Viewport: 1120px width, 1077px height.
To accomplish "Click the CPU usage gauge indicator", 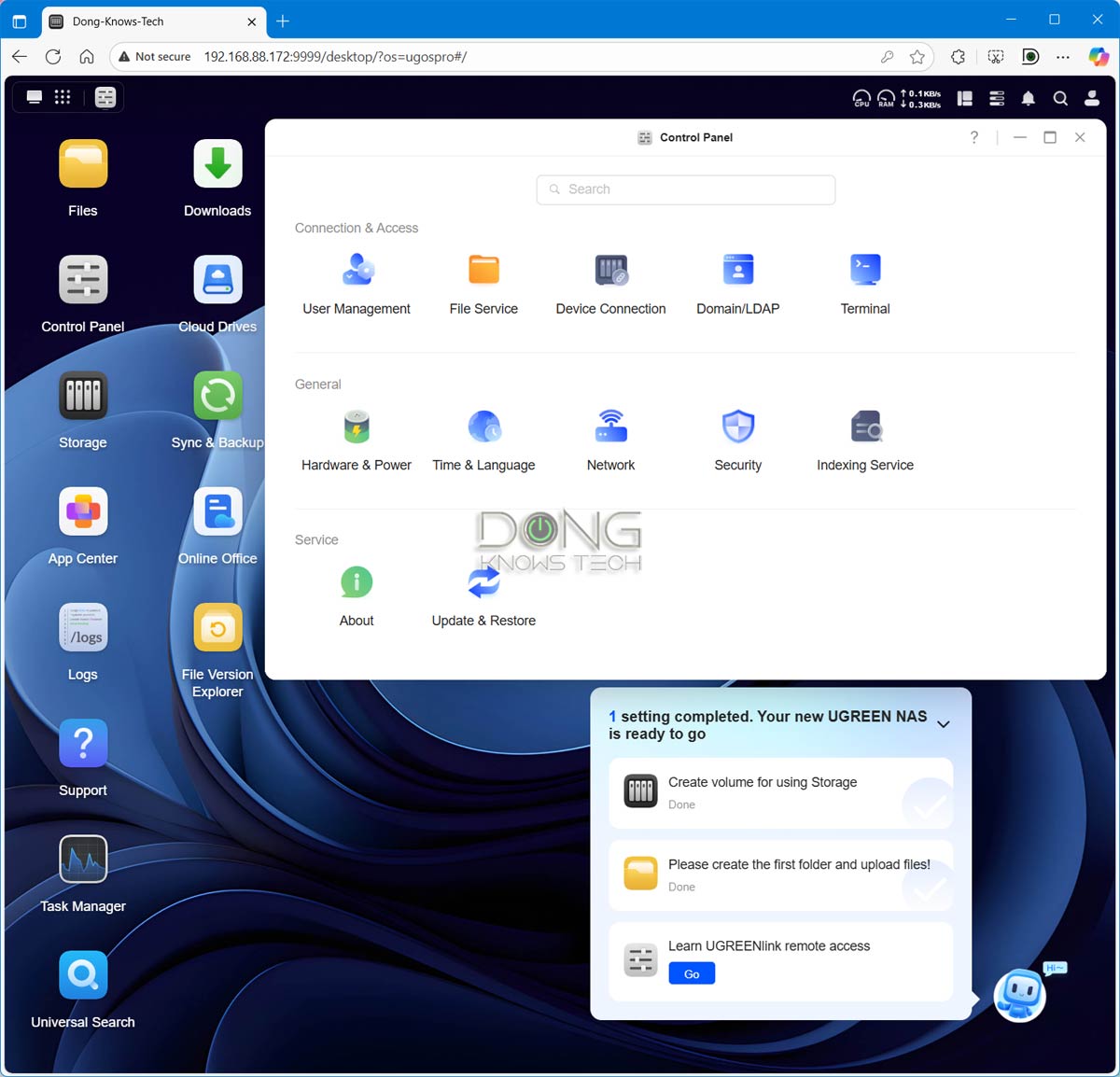I will (x=861, y=98).
